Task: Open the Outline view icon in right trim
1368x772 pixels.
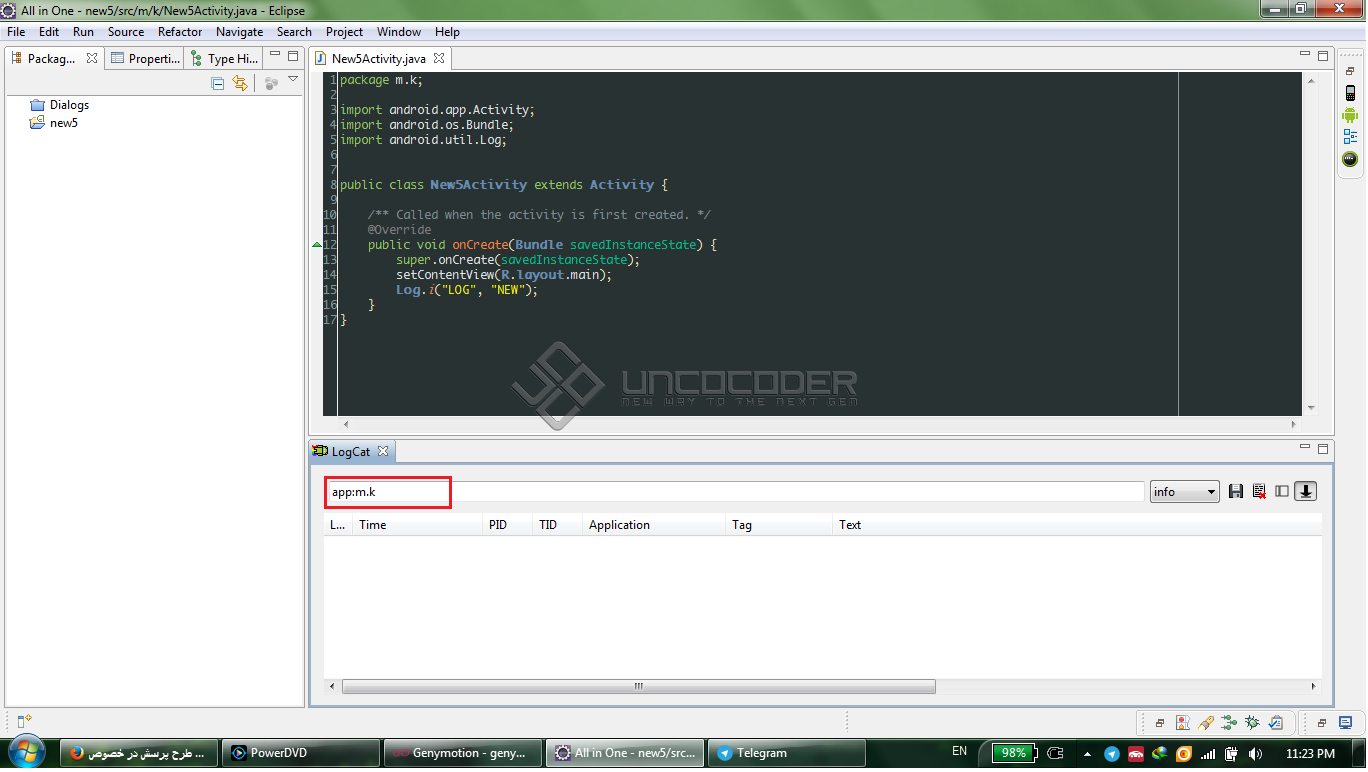Action: pyautogui.click(x=1350, y=137)
